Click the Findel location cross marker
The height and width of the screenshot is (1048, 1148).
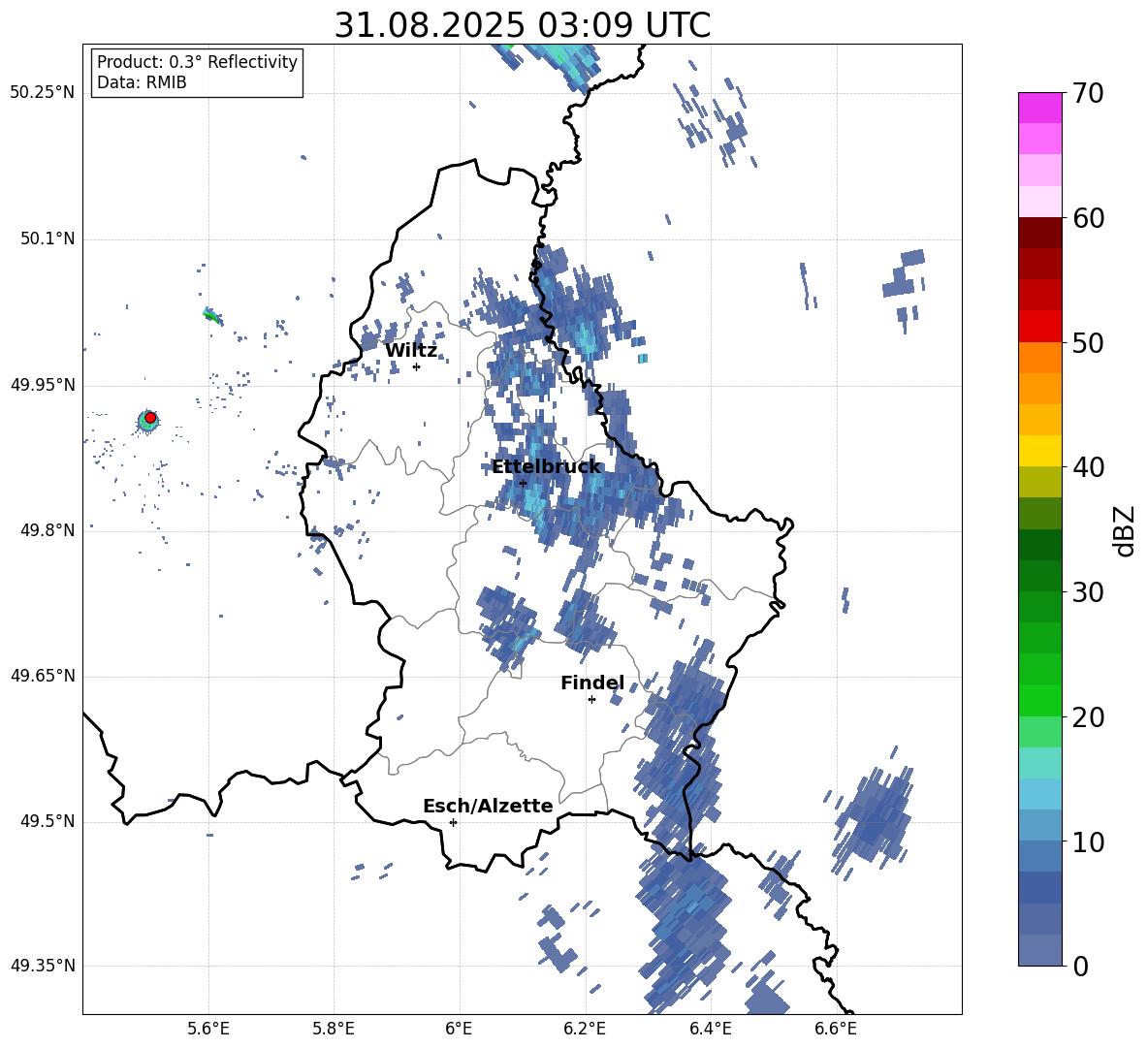coord(591,700)
